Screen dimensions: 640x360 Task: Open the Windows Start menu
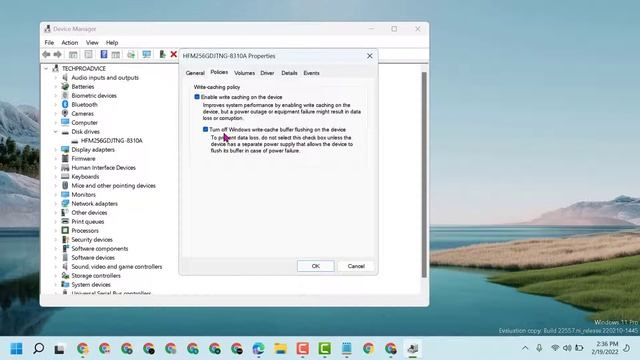pos(16,349)
